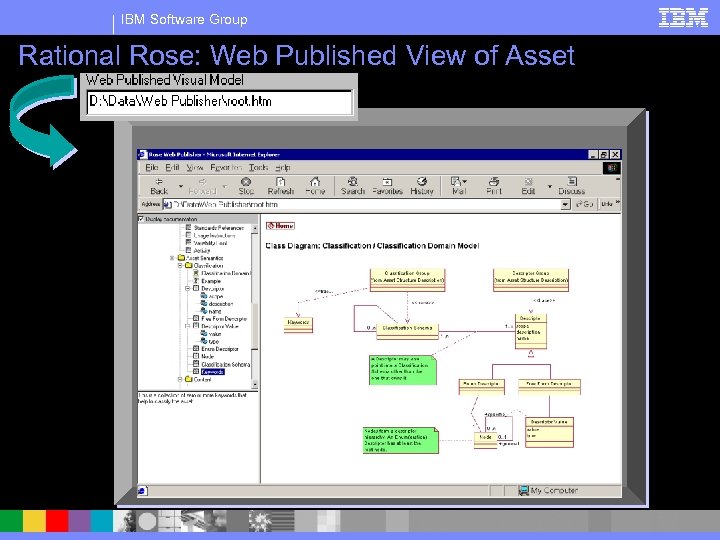Click the status bar page icon
Viewport: 720px width, 540px height.
142,491
